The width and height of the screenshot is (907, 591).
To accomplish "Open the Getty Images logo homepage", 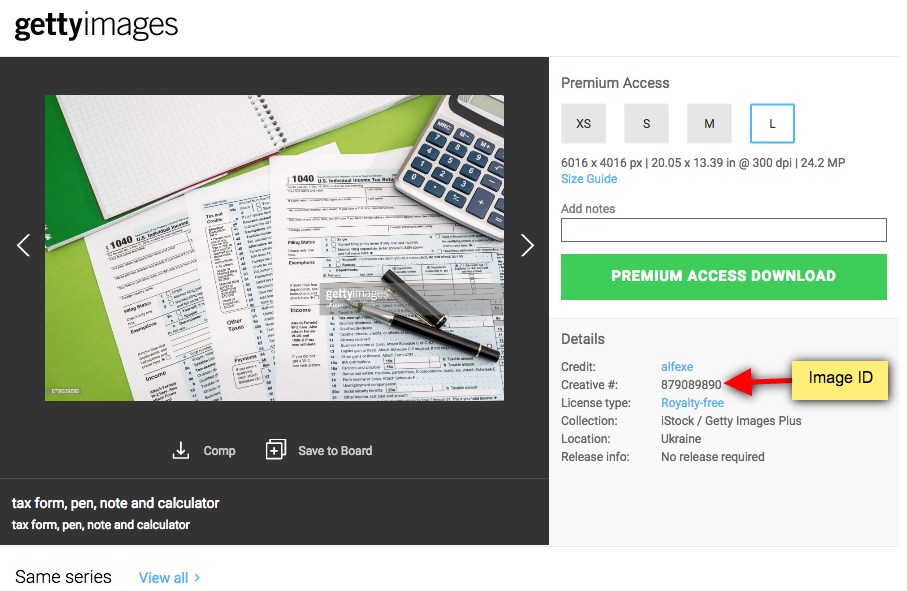I will (96, 25).
